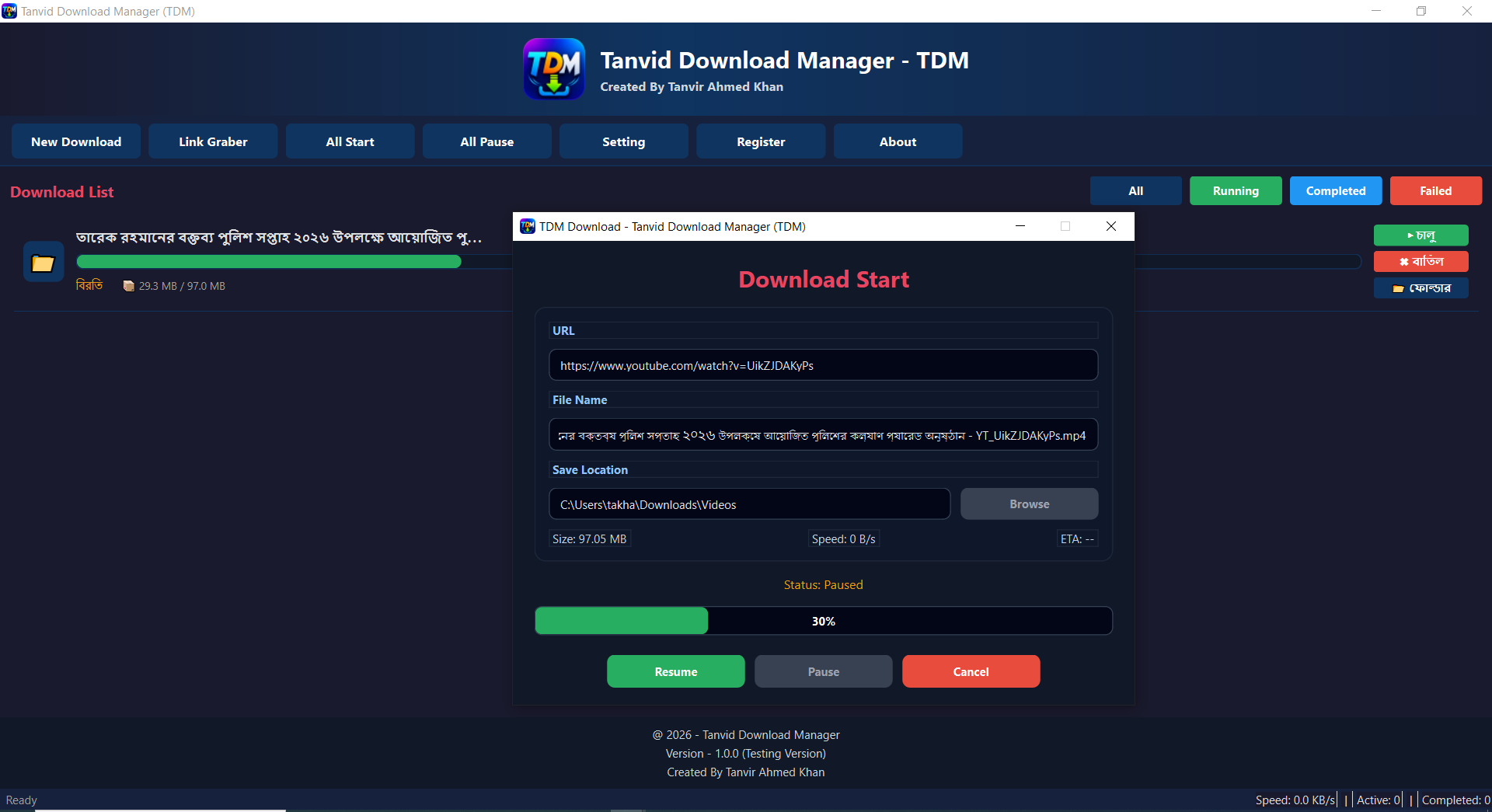Open the New Download dialog
This screenshot has width=1492, height=812.
[76, 141]
